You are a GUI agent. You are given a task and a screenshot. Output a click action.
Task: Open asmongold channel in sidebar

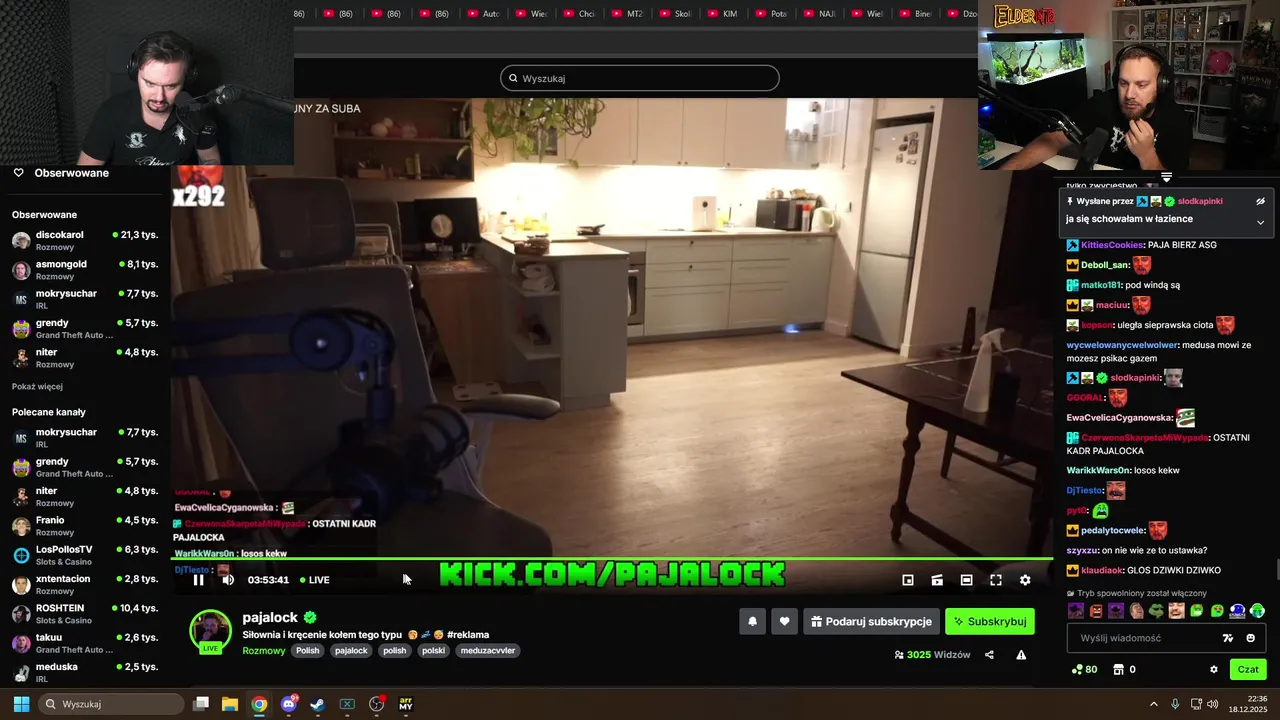point(85,270)
